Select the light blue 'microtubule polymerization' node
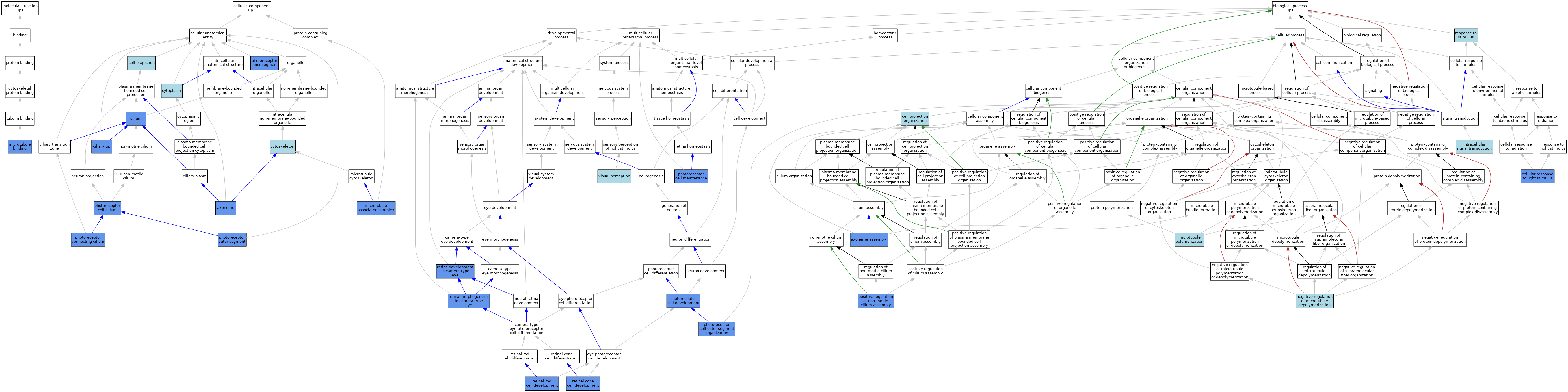Screen dimensions: 1568x392 (1189, 240)
